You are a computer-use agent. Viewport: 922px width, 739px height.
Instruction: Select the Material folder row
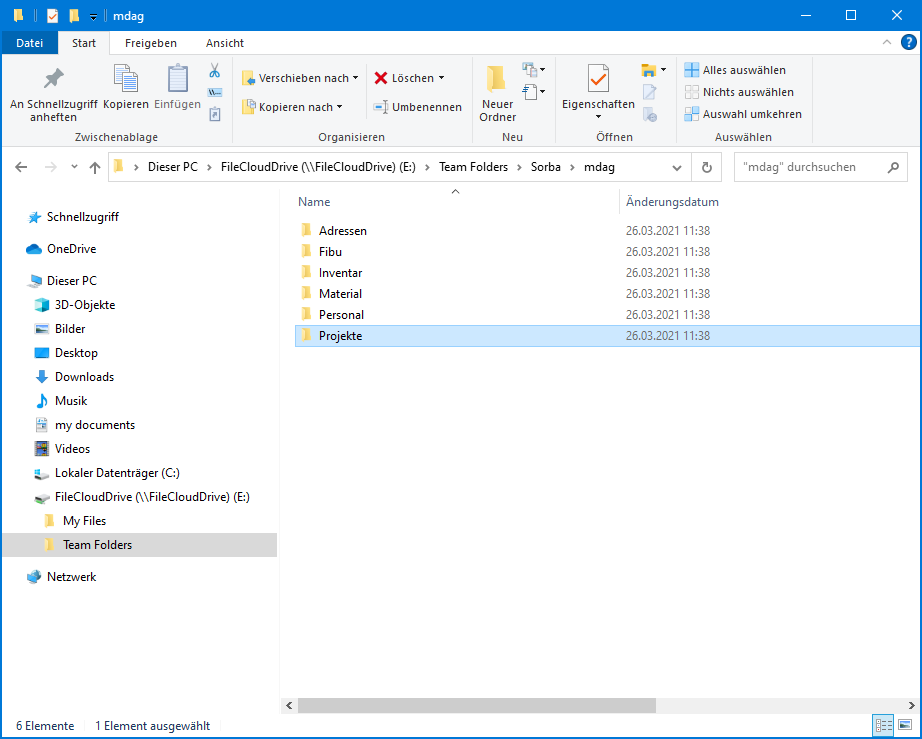[608, 293]
